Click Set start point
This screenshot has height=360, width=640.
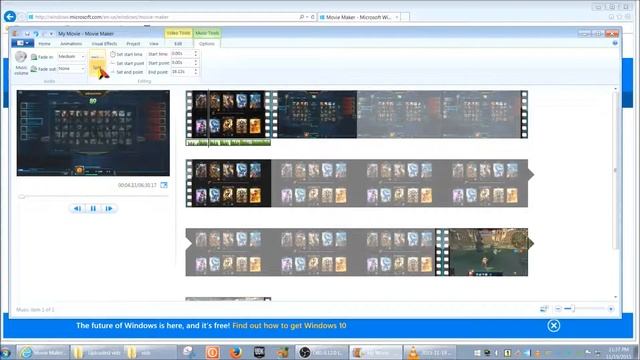pos(127,63)
